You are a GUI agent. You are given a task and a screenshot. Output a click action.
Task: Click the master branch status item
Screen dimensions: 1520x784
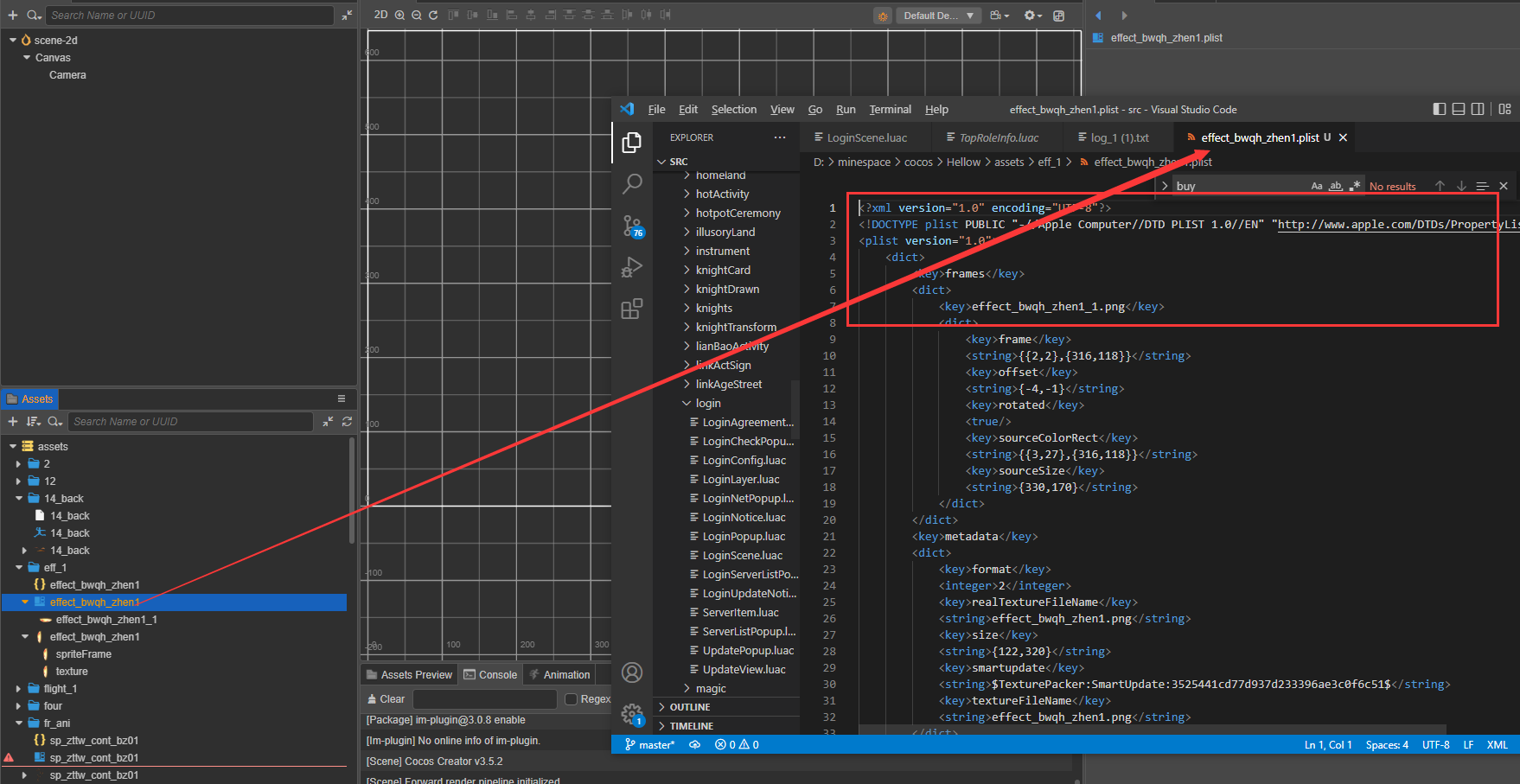click(x=649, y=745)
